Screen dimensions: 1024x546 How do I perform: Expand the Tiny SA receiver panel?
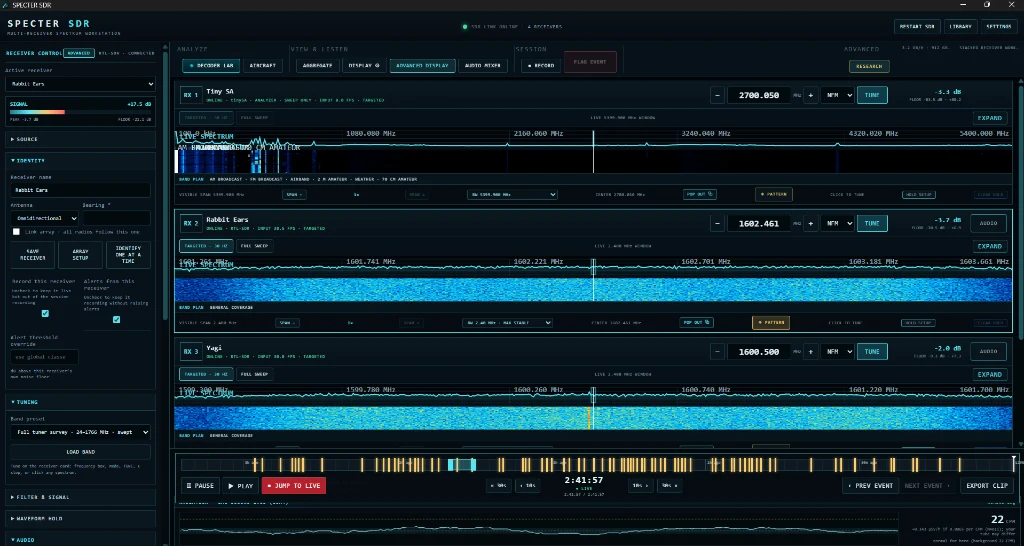[990, 118]
